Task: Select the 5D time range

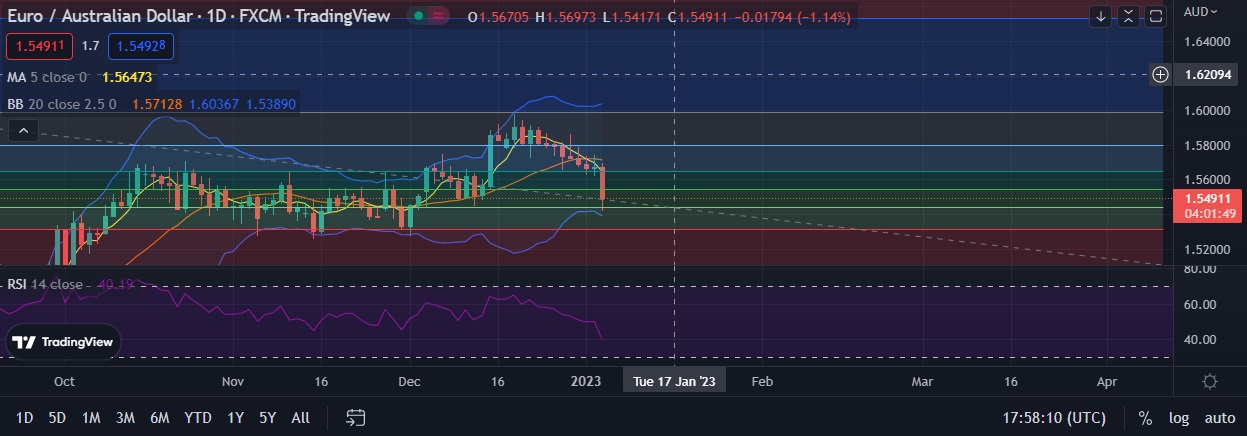Action: point(57,417)
